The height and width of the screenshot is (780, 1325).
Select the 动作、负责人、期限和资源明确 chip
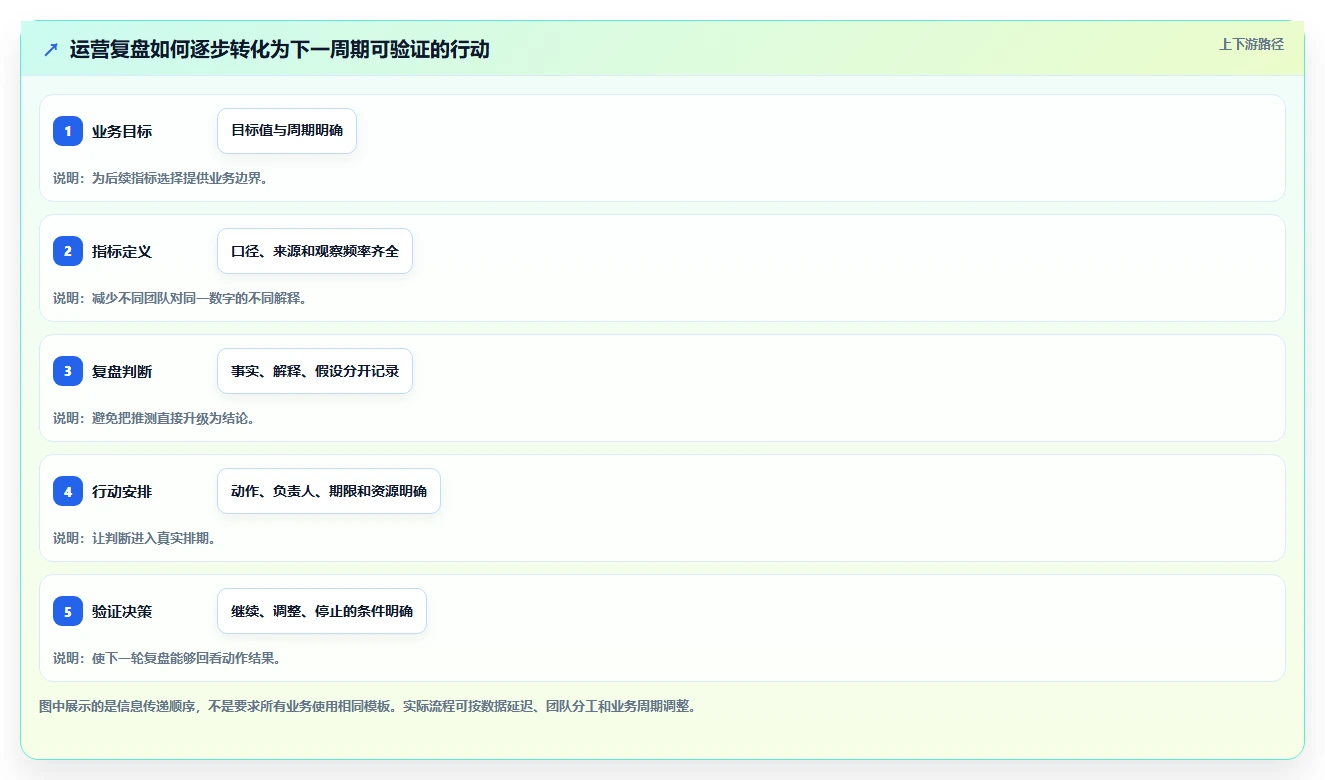click(329, 491)
